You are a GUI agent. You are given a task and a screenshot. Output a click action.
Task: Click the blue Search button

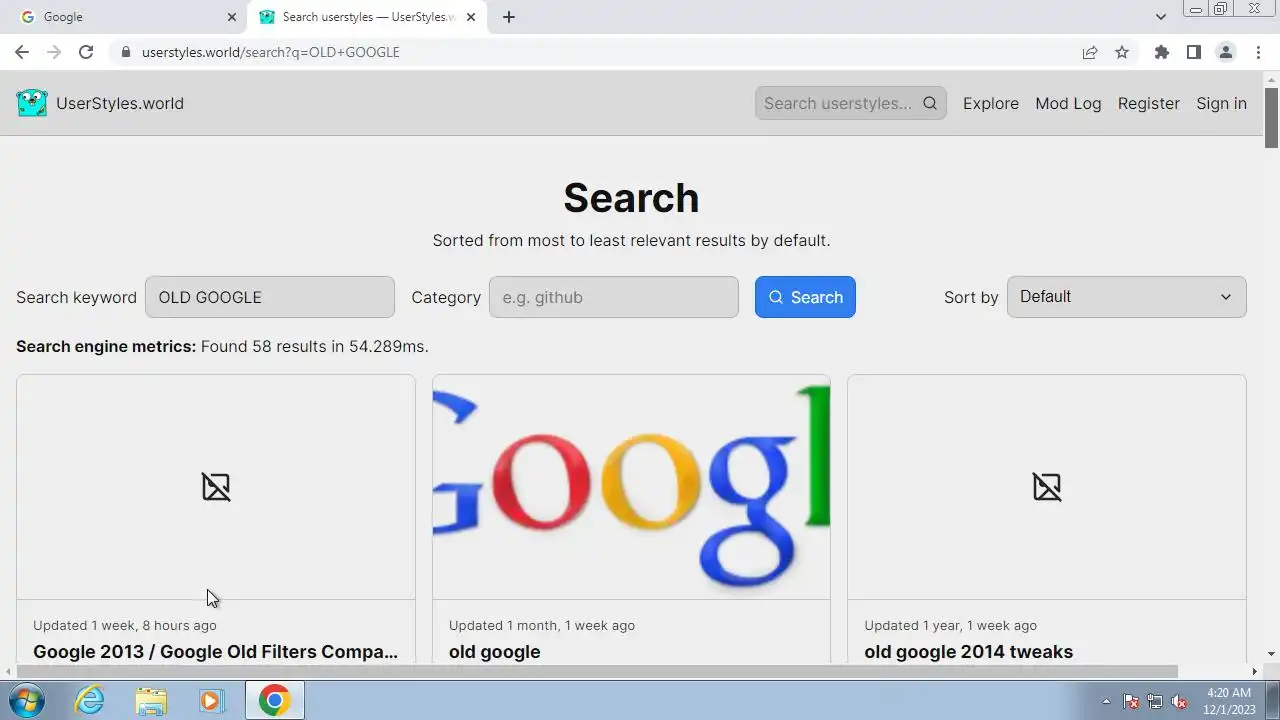805,297
